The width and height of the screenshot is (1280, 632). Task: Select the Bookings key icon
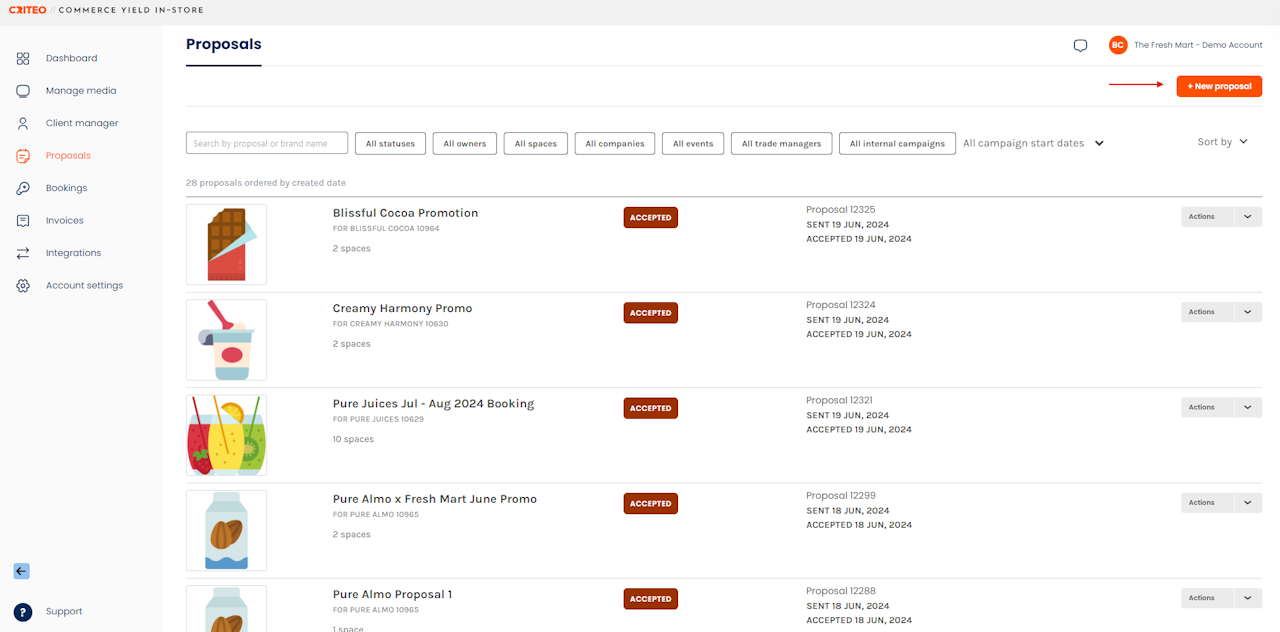23,188
